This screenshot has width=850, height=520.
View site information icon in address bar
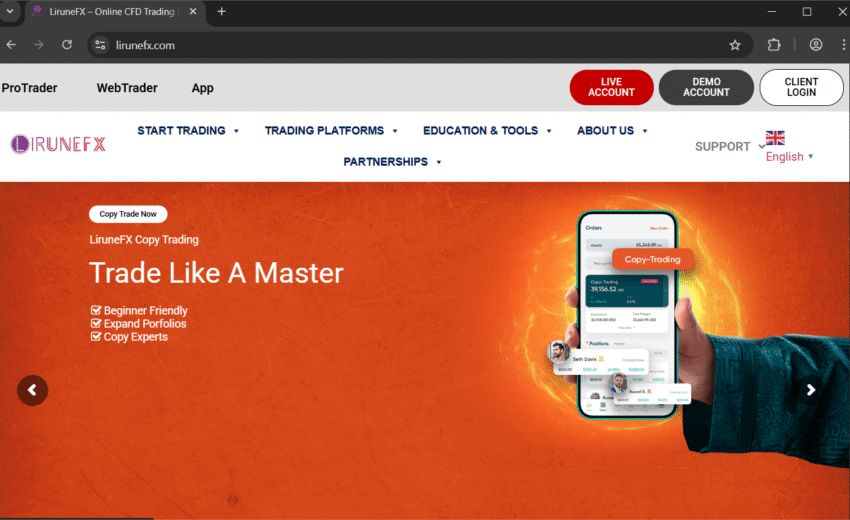(99, 45)
